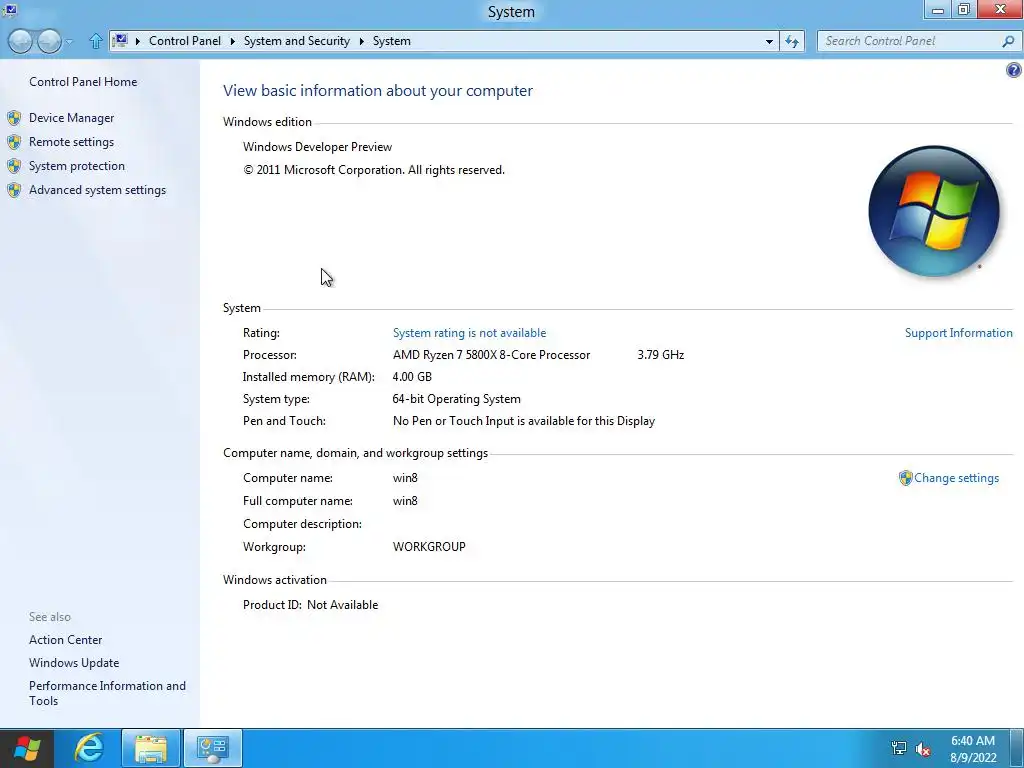Click the Back navigation arrow button
This screenshot has height=768, width=1024.
tap(20, 41)
